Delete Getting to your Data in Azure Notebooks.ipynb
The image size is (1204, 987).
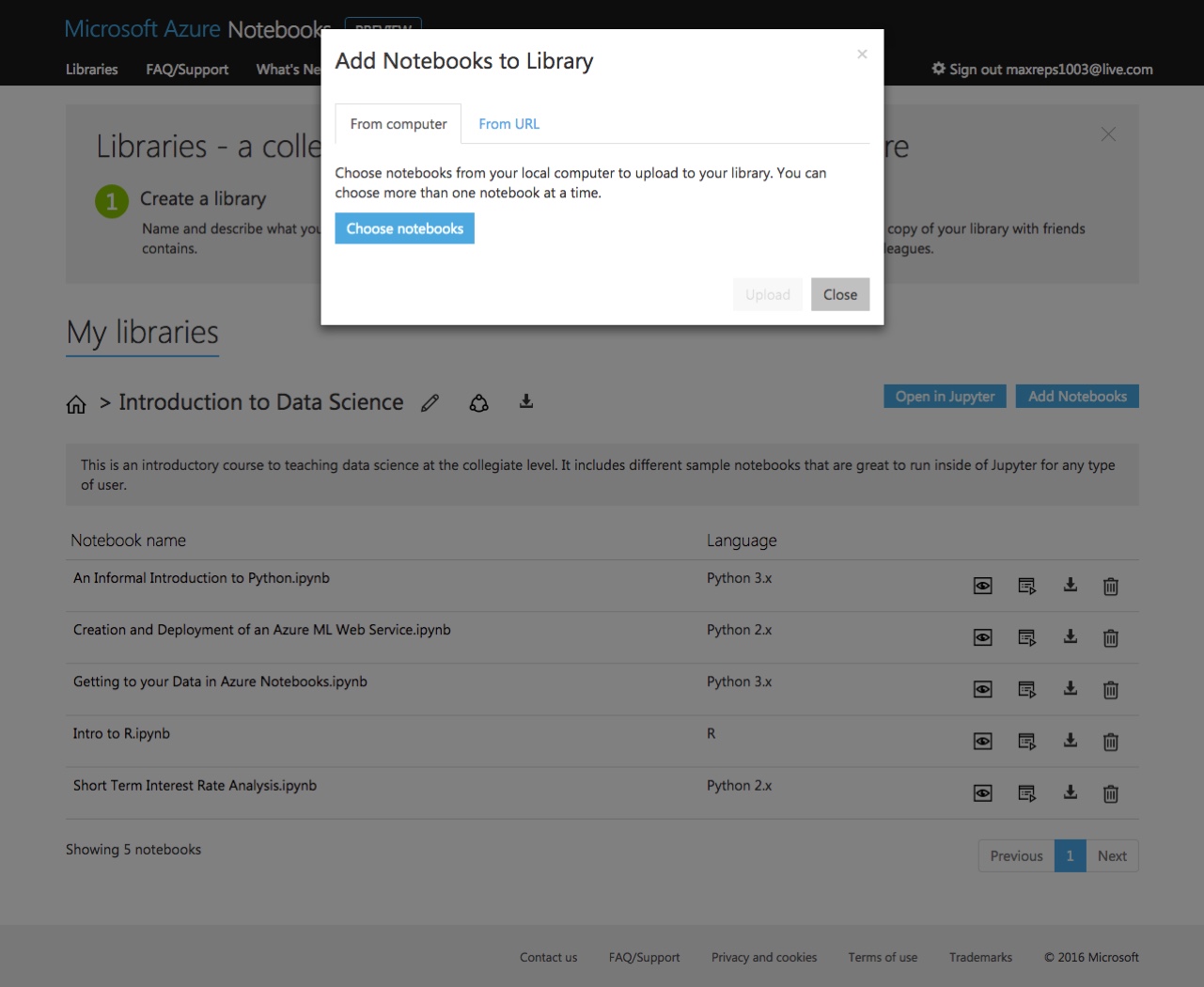(1110, 690)
